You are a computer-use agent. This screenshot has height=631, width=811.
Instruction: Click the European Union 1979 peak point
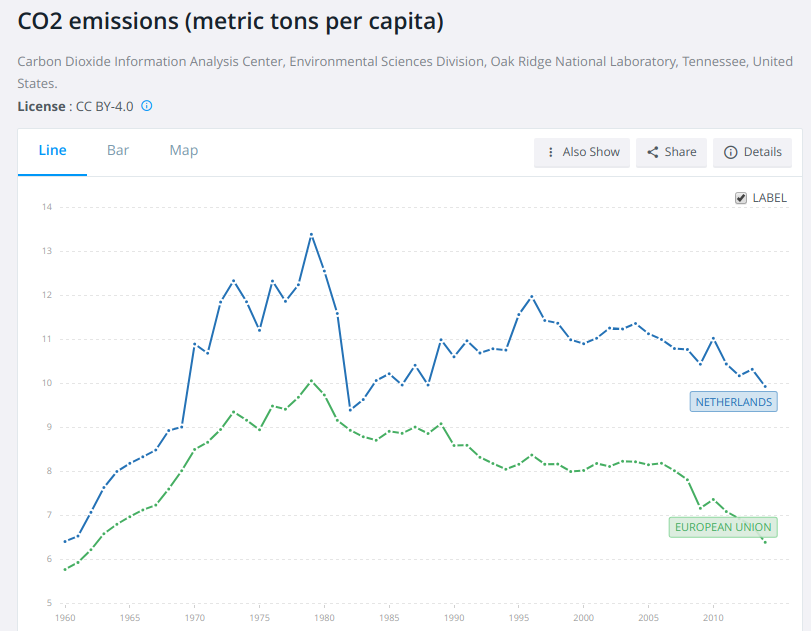tap(312, 380)
